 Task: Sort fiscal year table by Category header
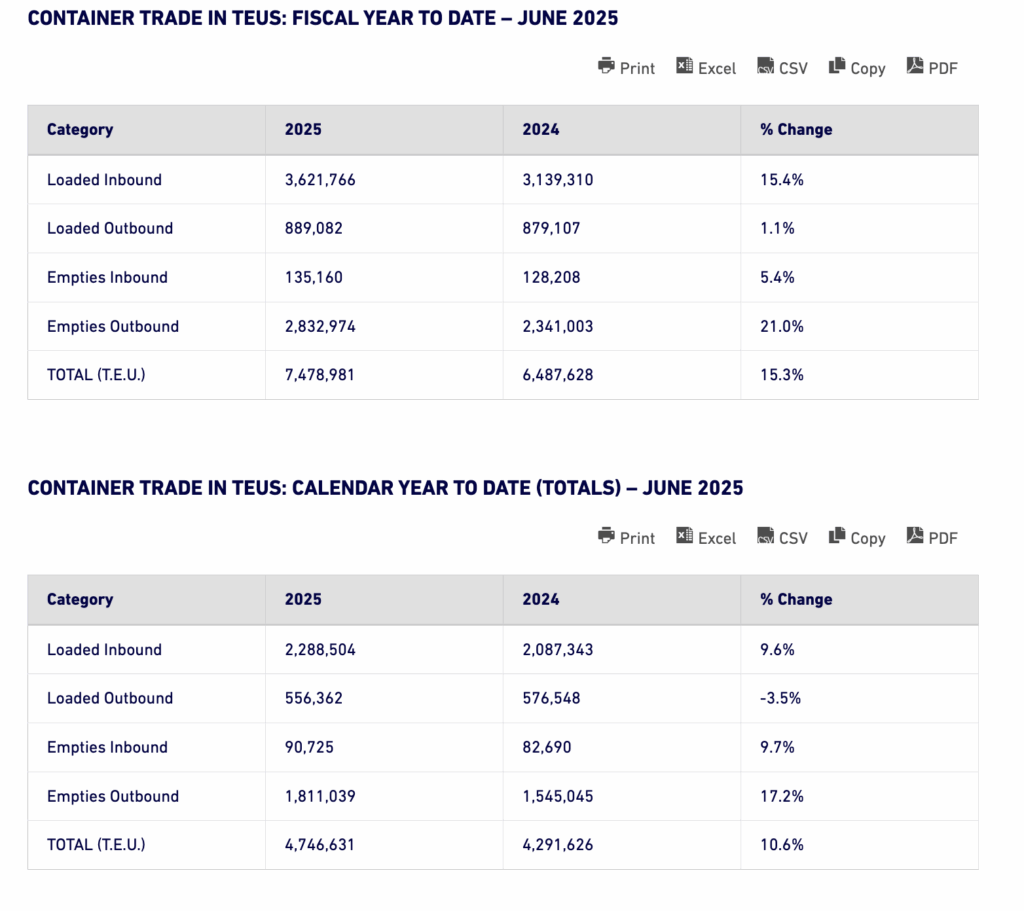[x=80, y=130]
